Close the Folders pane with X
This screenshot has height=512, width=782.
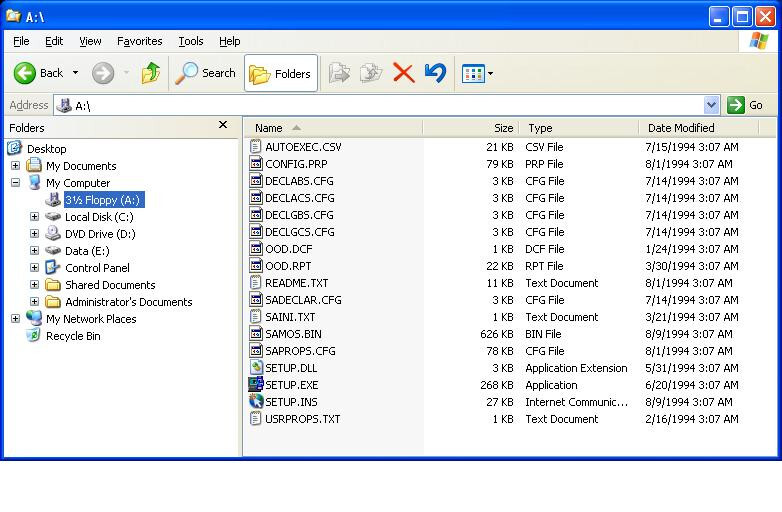(223, 125)
